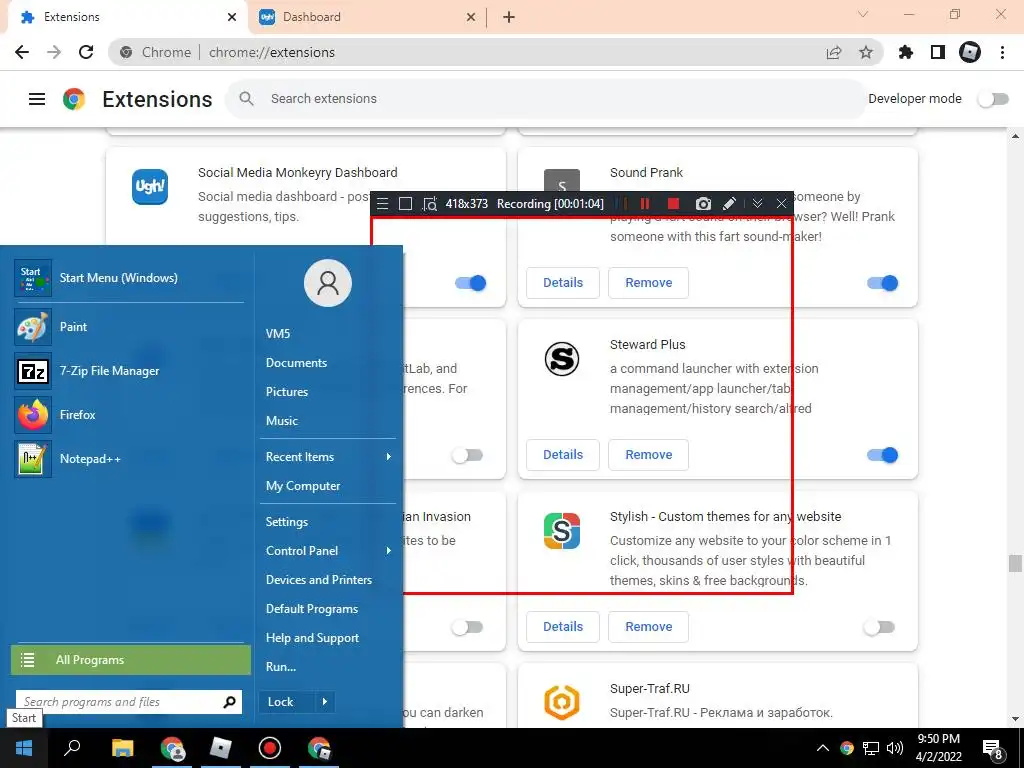
Task: Open the recorder hamburger menu
Action: coord(383,204)
